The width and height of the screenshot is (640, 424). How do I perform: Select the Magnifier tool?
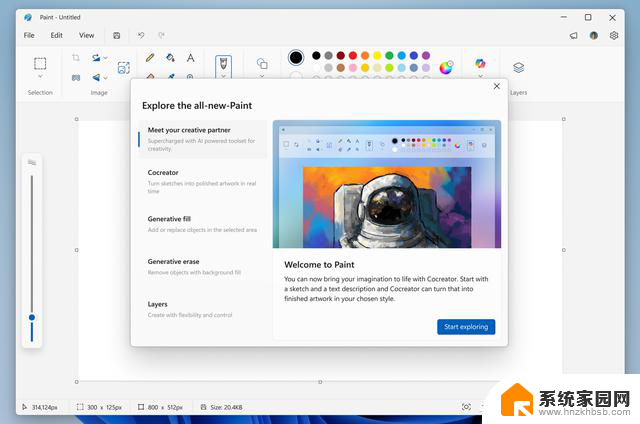click(x=190, y=76)
